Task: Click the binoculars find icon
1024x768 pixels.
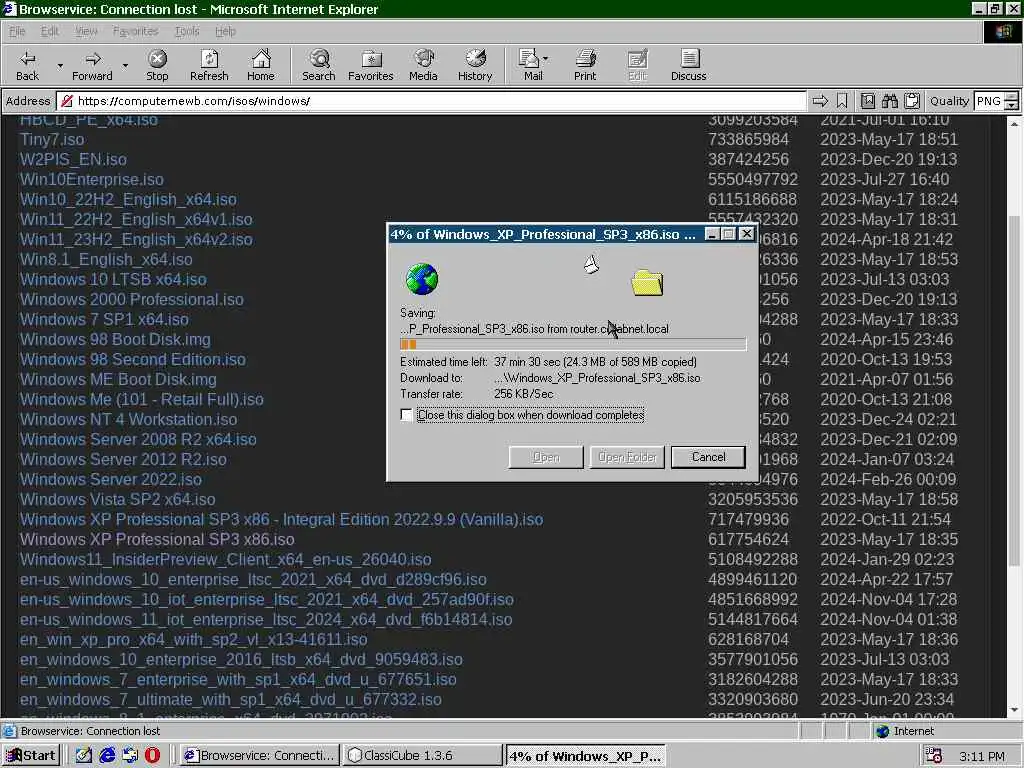Action: point(889,101)
